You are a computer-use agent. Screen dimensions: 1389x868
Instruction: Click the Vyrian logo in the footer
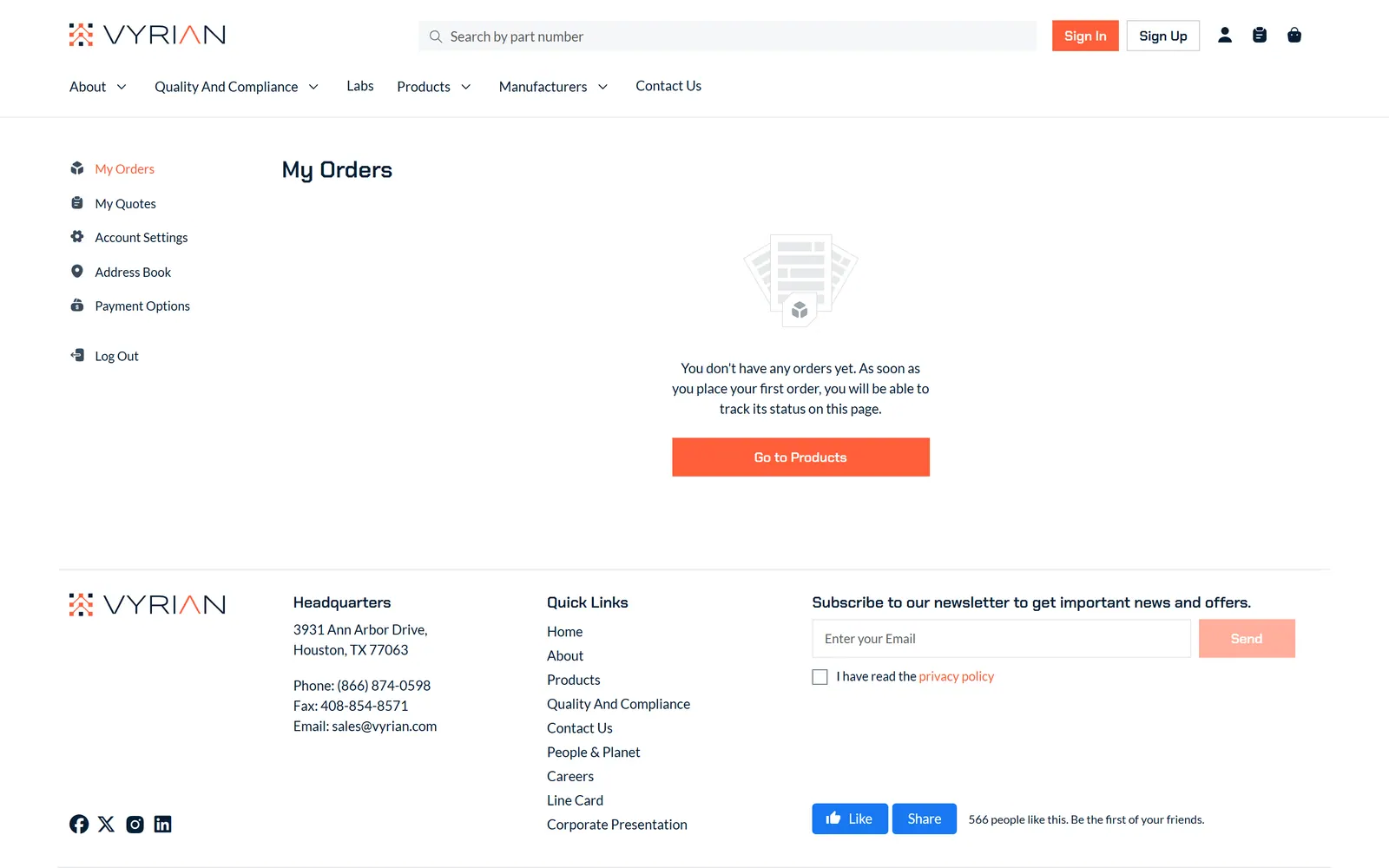click(x=148, y=604)
